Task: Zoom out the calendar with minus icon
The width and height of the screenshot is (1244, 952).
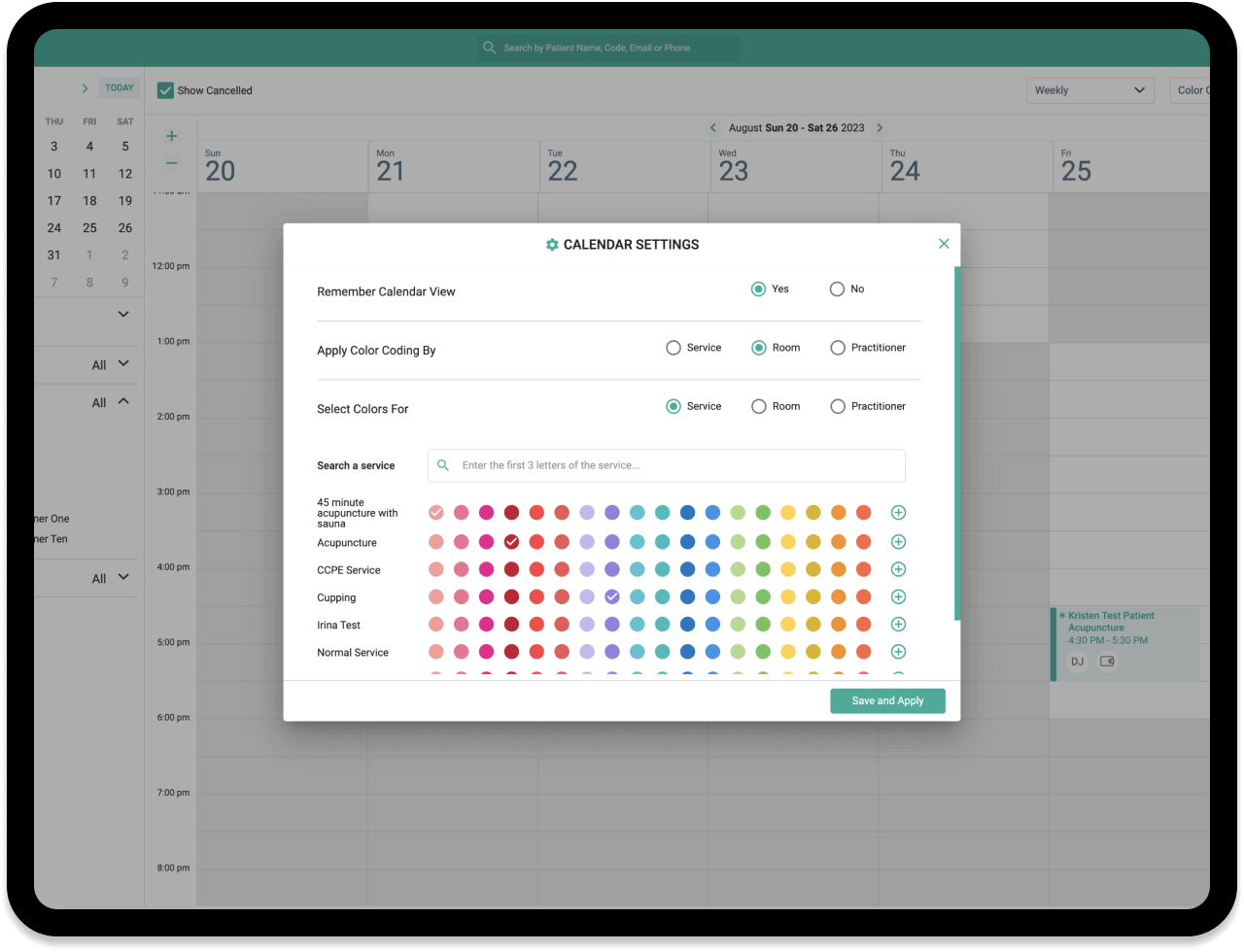Action: (x=171, y=163)
